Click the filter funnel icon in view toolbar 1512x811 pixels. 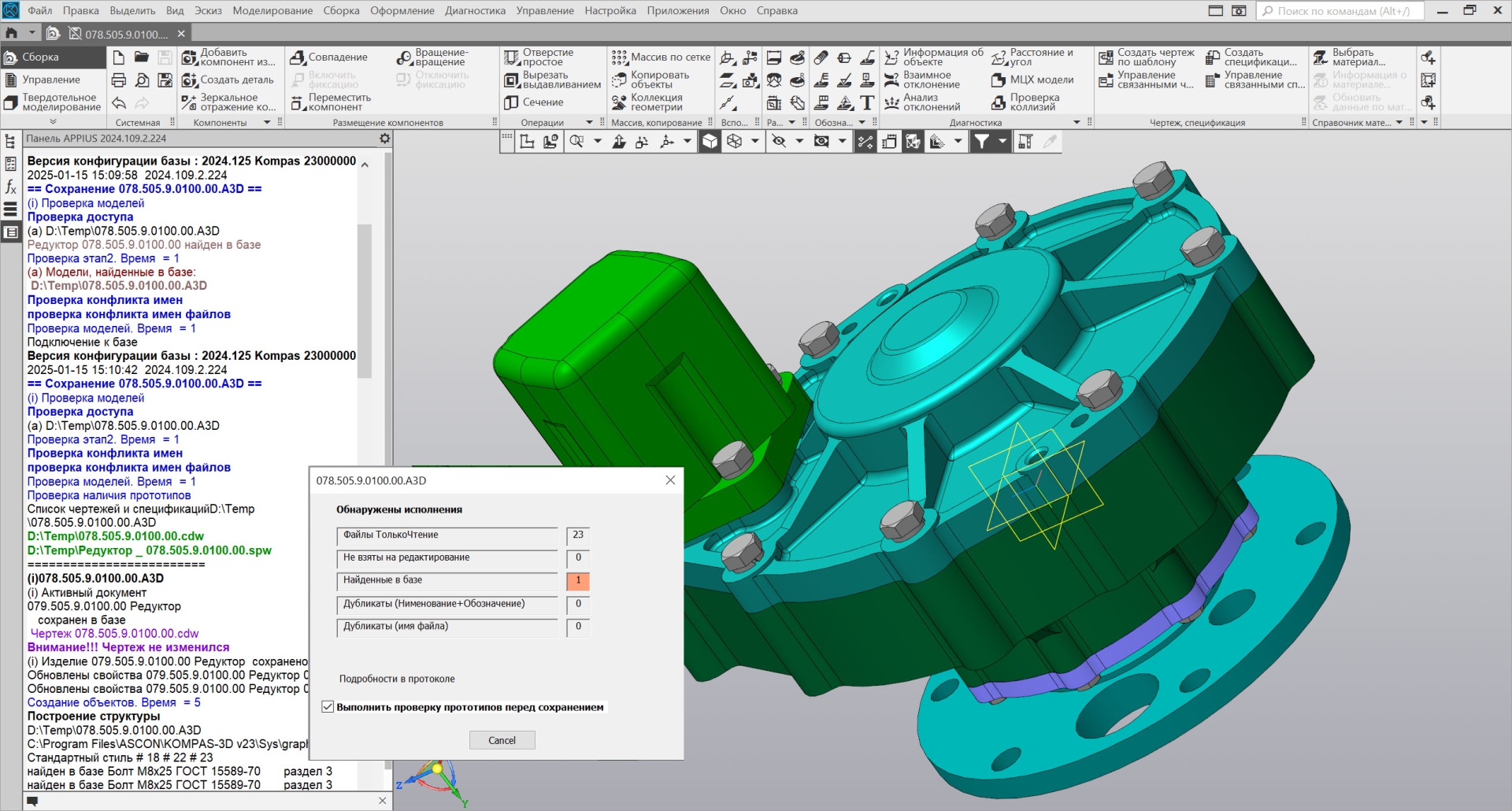(x=981, y=142)
